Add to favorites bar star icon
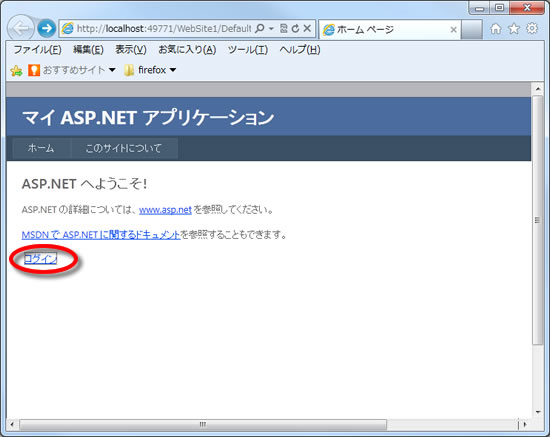Viewport: 550px width, 437px height. point(16,70)
